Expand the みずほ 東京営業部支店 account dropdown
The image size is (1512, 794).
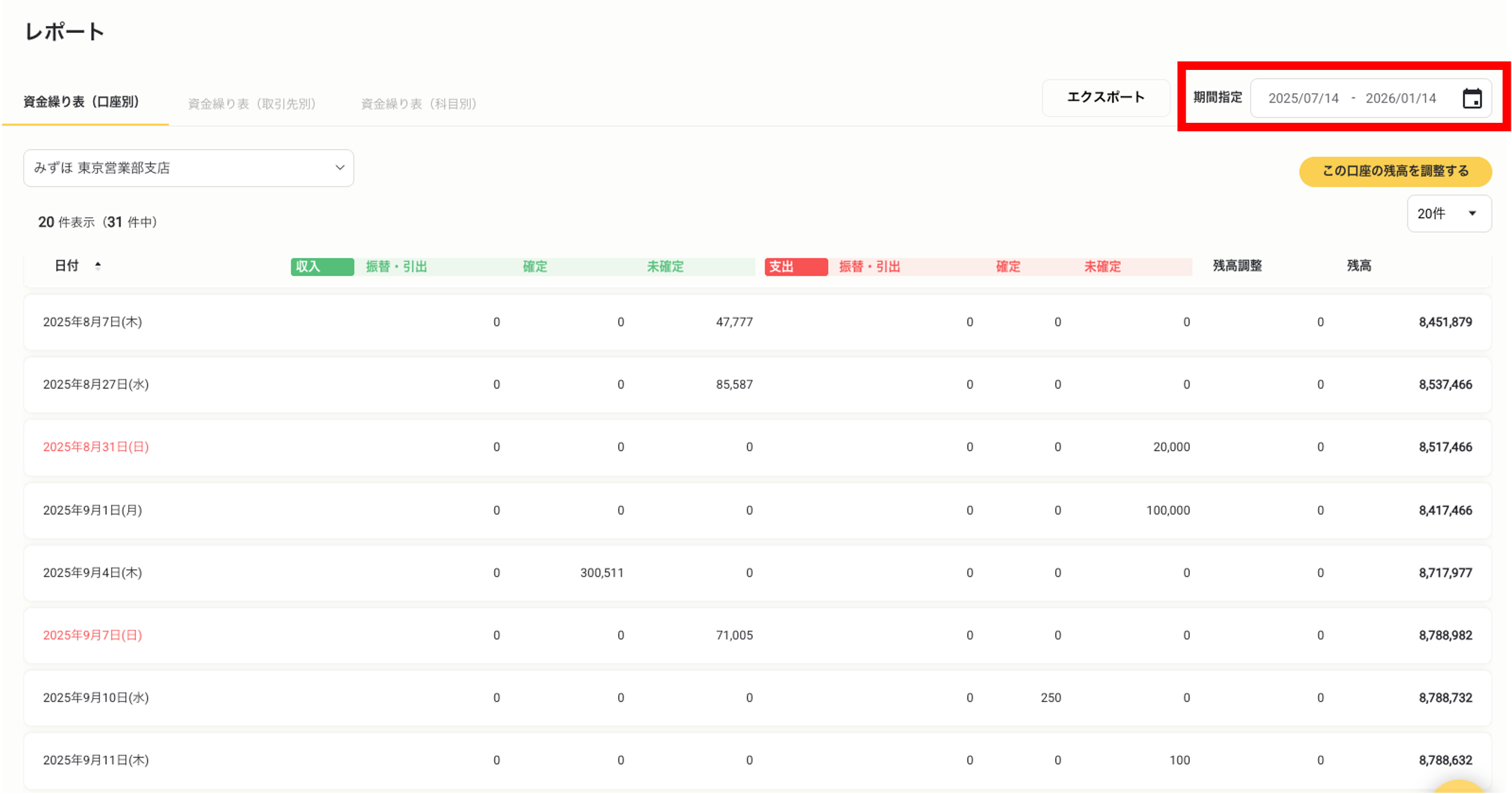[x=188, y=168]
